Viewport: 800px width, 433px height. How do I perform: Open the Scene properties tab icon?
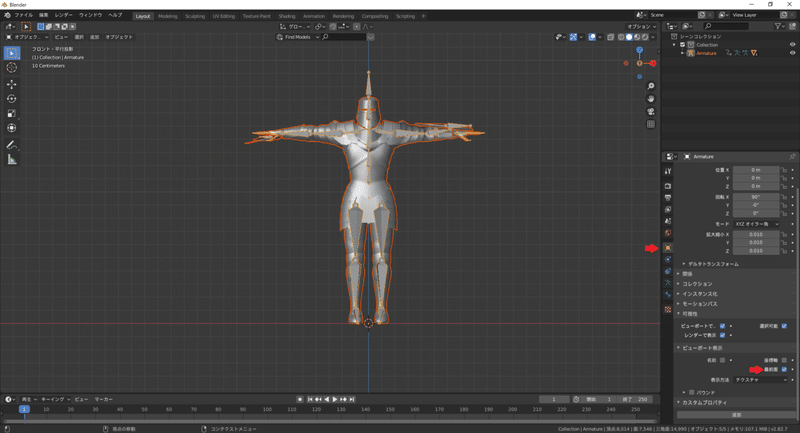click(x=668, y=221)
